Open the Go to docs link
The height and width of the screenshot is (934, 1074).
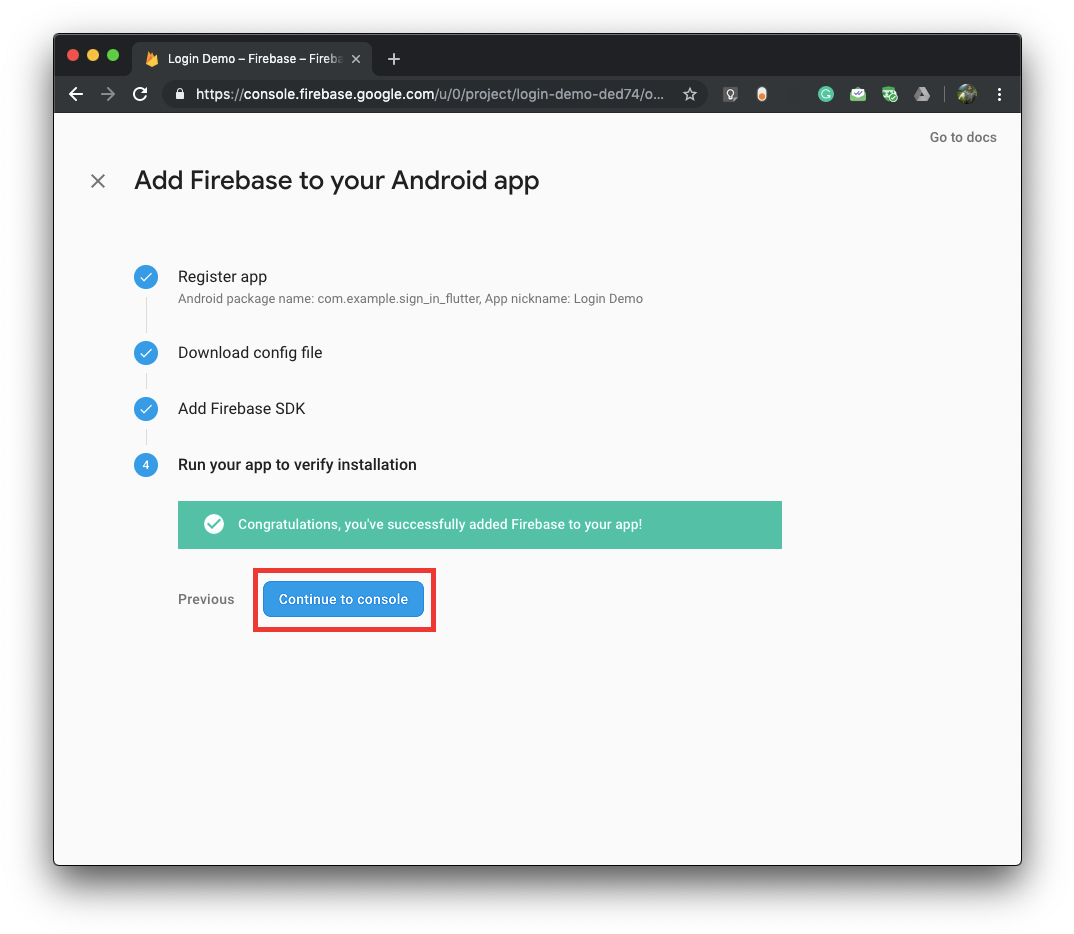962,137
